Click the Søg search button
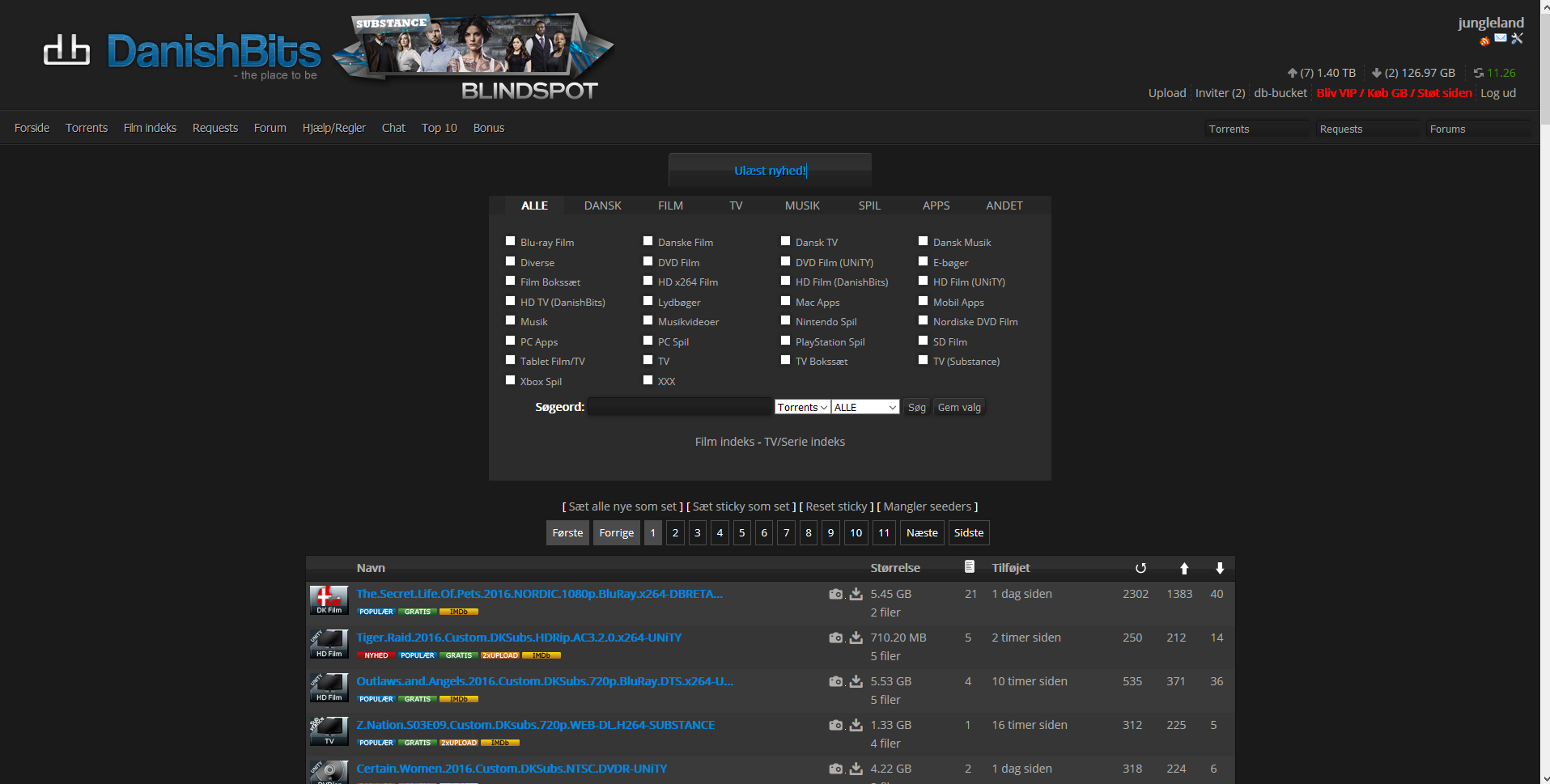The width and height of the screenshot is (1550, 784). tap(916, 407)
